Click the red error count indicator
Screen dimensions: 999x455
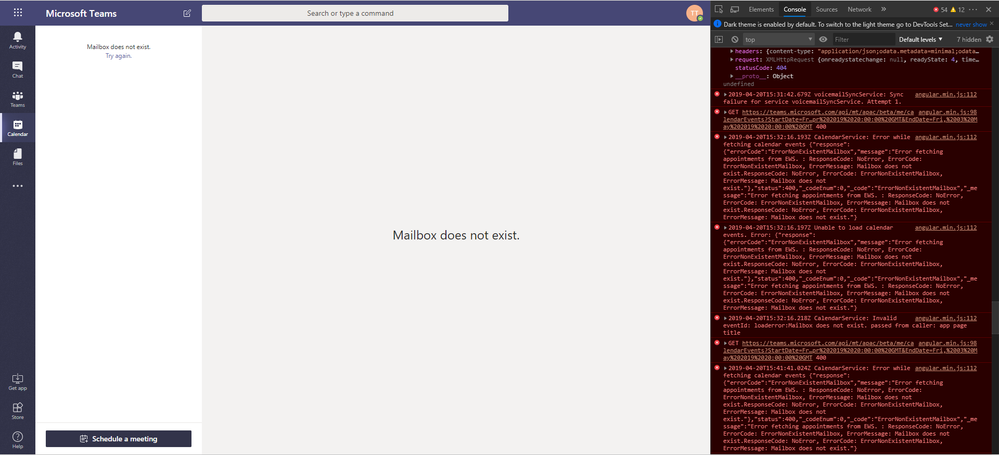point(940,10)
